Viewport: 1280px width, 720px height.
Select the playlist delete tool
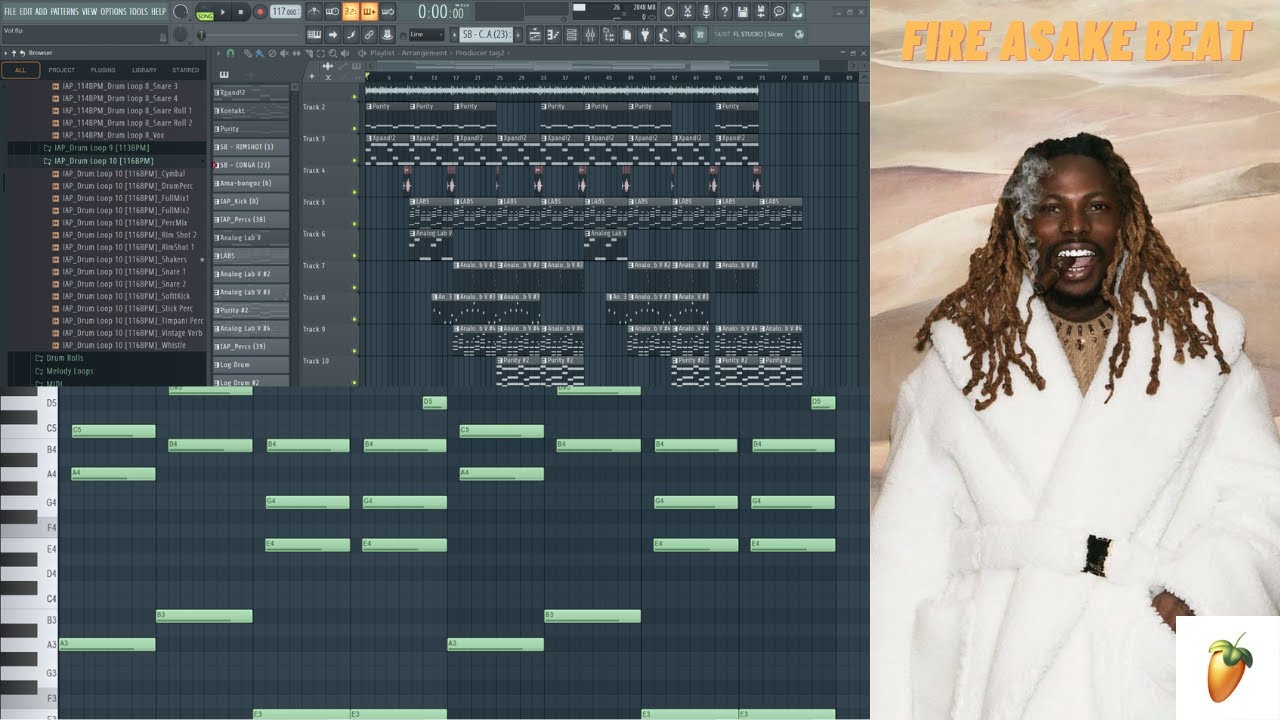tap(272, 53)
